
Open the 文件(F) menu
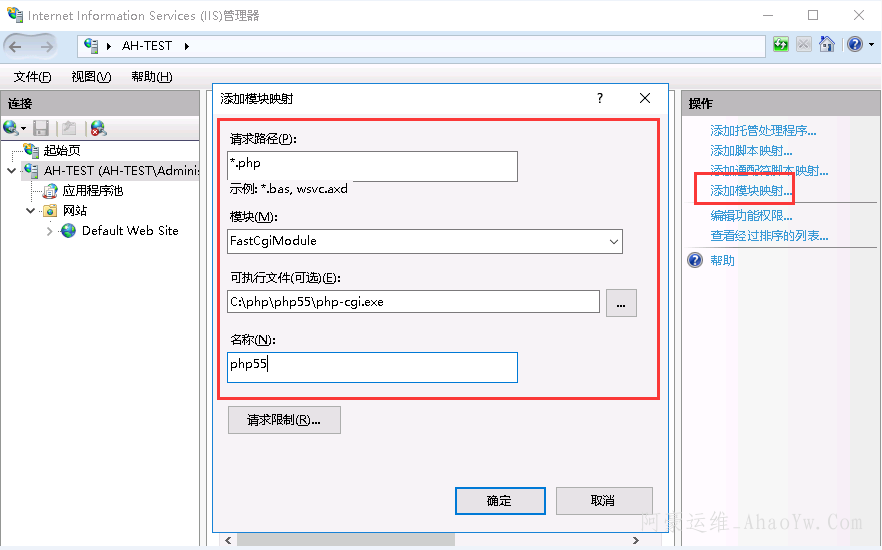coord(32,77)
